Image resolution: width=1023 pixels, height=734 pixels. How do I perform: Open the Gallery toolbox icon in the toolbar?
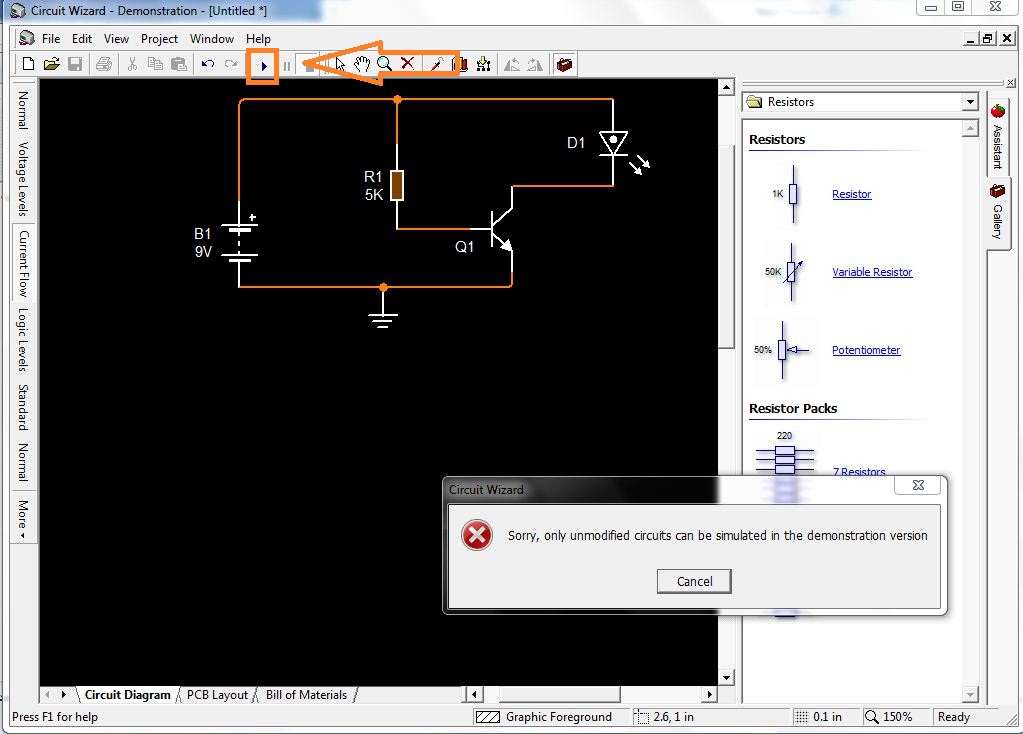[x=564, y=64]
